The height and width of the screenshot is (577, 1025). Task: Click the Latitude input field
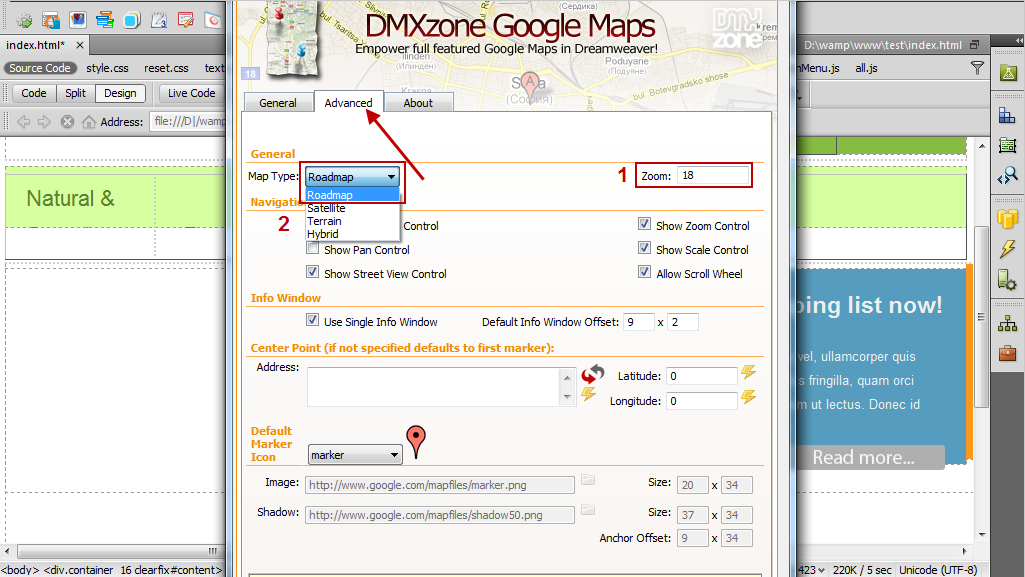702,376
